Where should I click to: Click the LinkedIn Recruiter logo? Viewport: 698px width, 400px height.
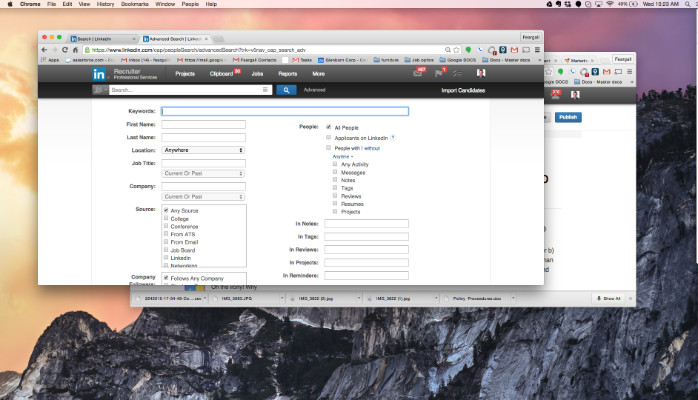pos(99,74)
